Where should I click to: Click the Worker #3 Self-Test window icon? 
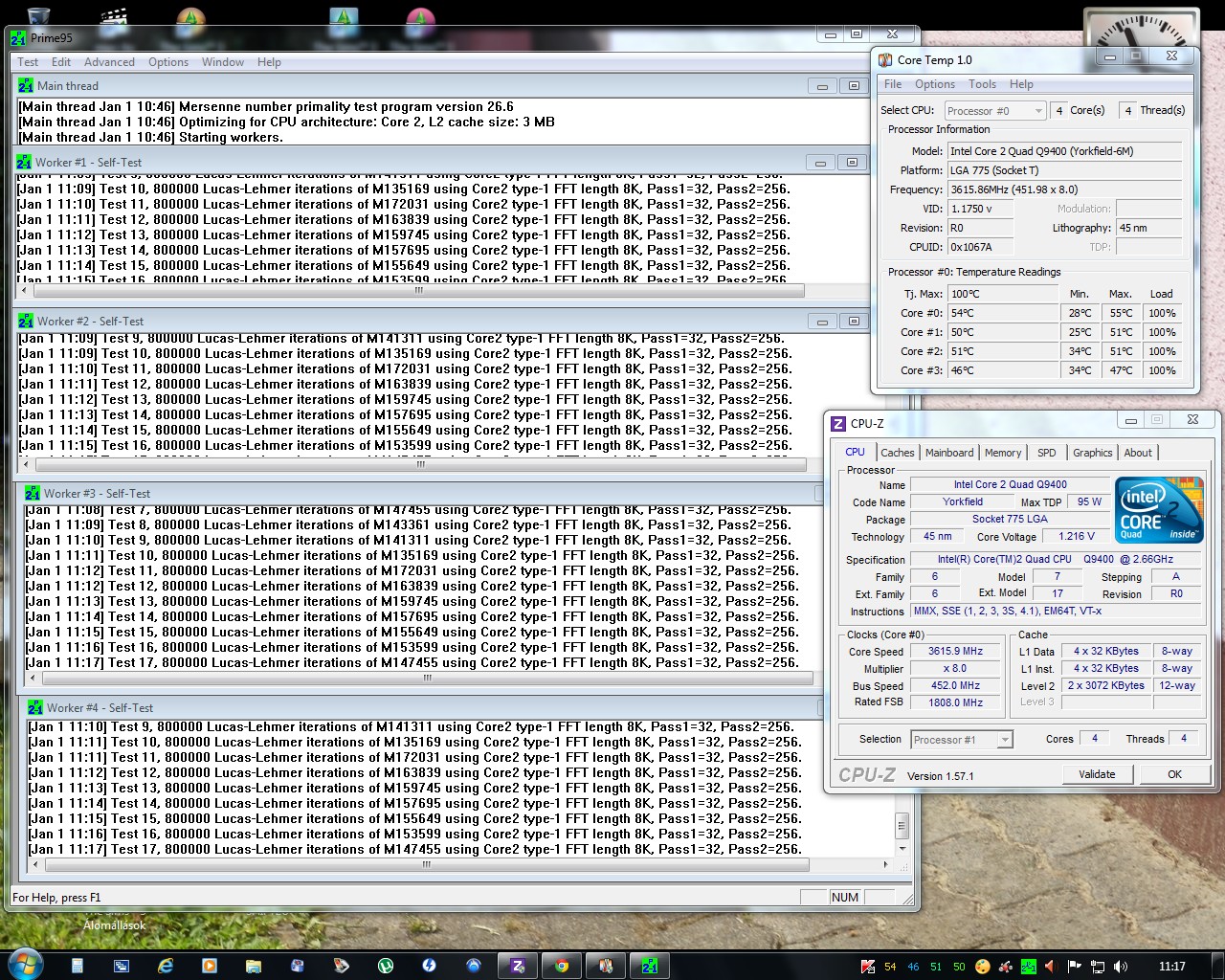pos(32,493)
